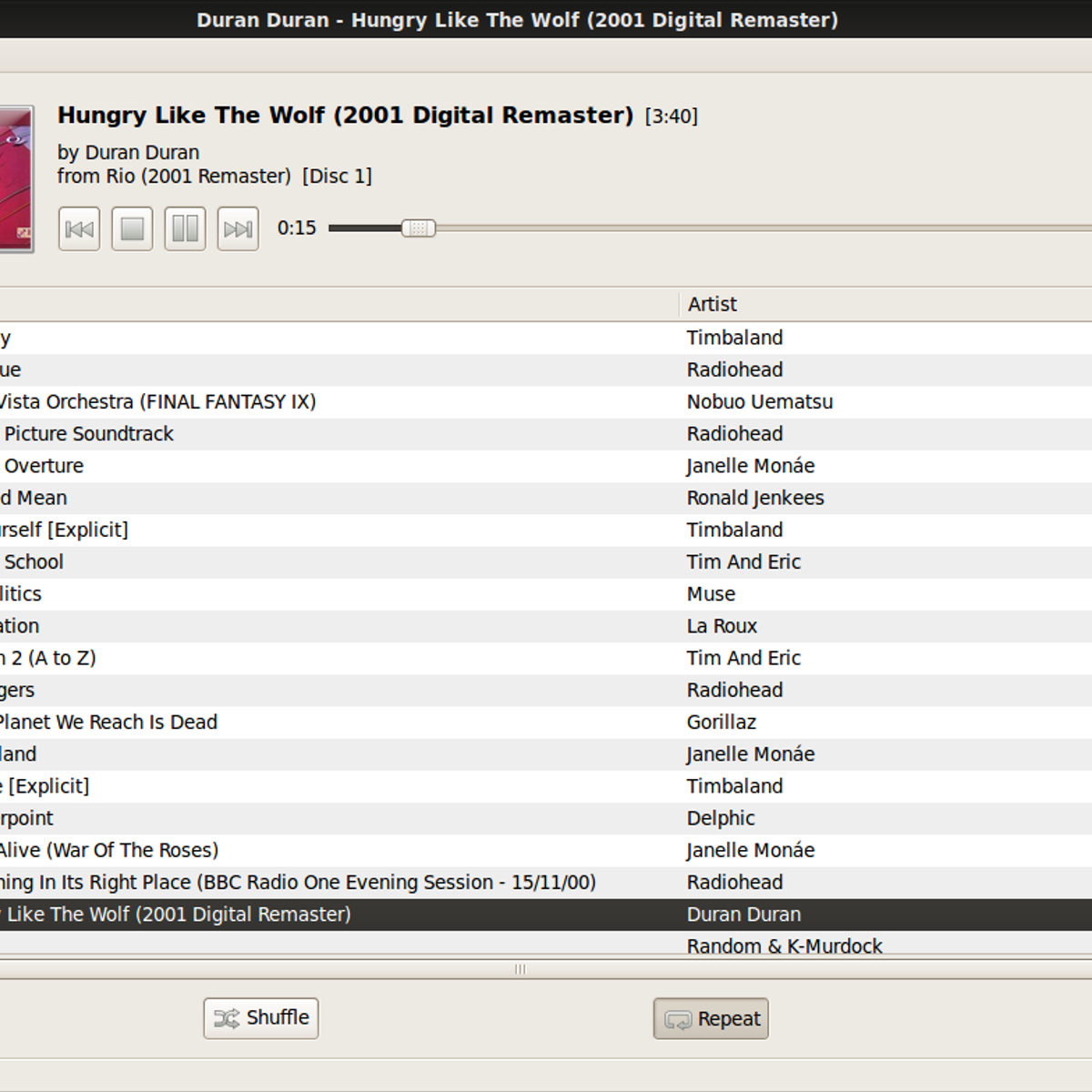Select the La Roux track row

pos(546,626)
